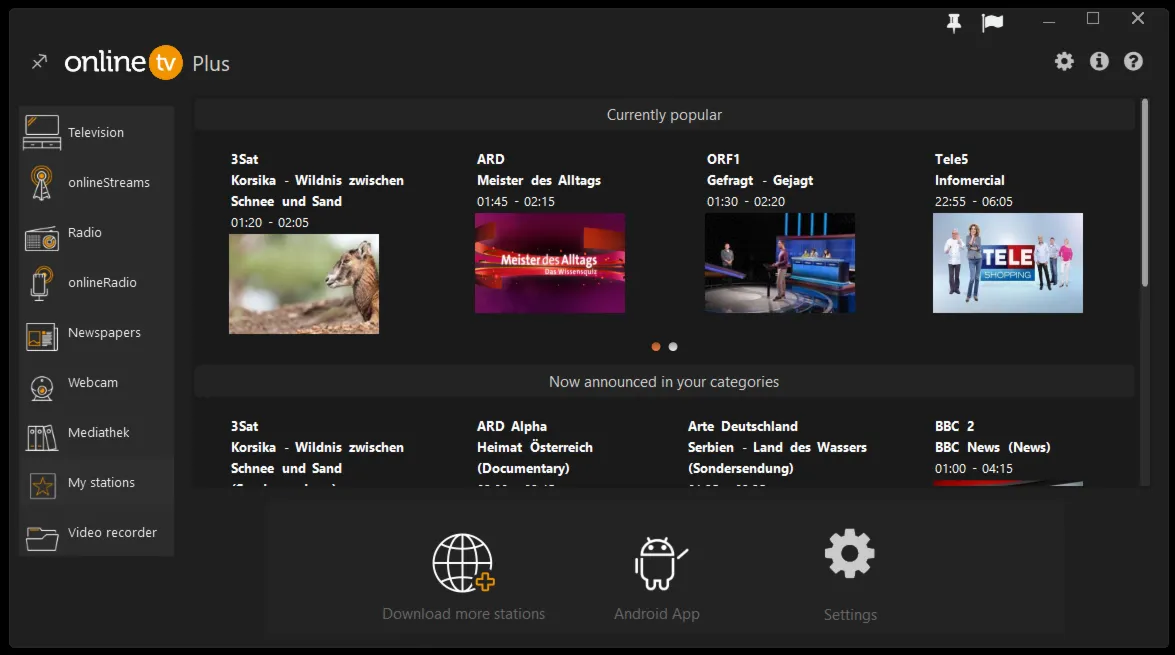The width and height of the screenshot is (1175, 655).
Task: Open 3Sat Korsika animal thumbnail
Action: (304, 284)
